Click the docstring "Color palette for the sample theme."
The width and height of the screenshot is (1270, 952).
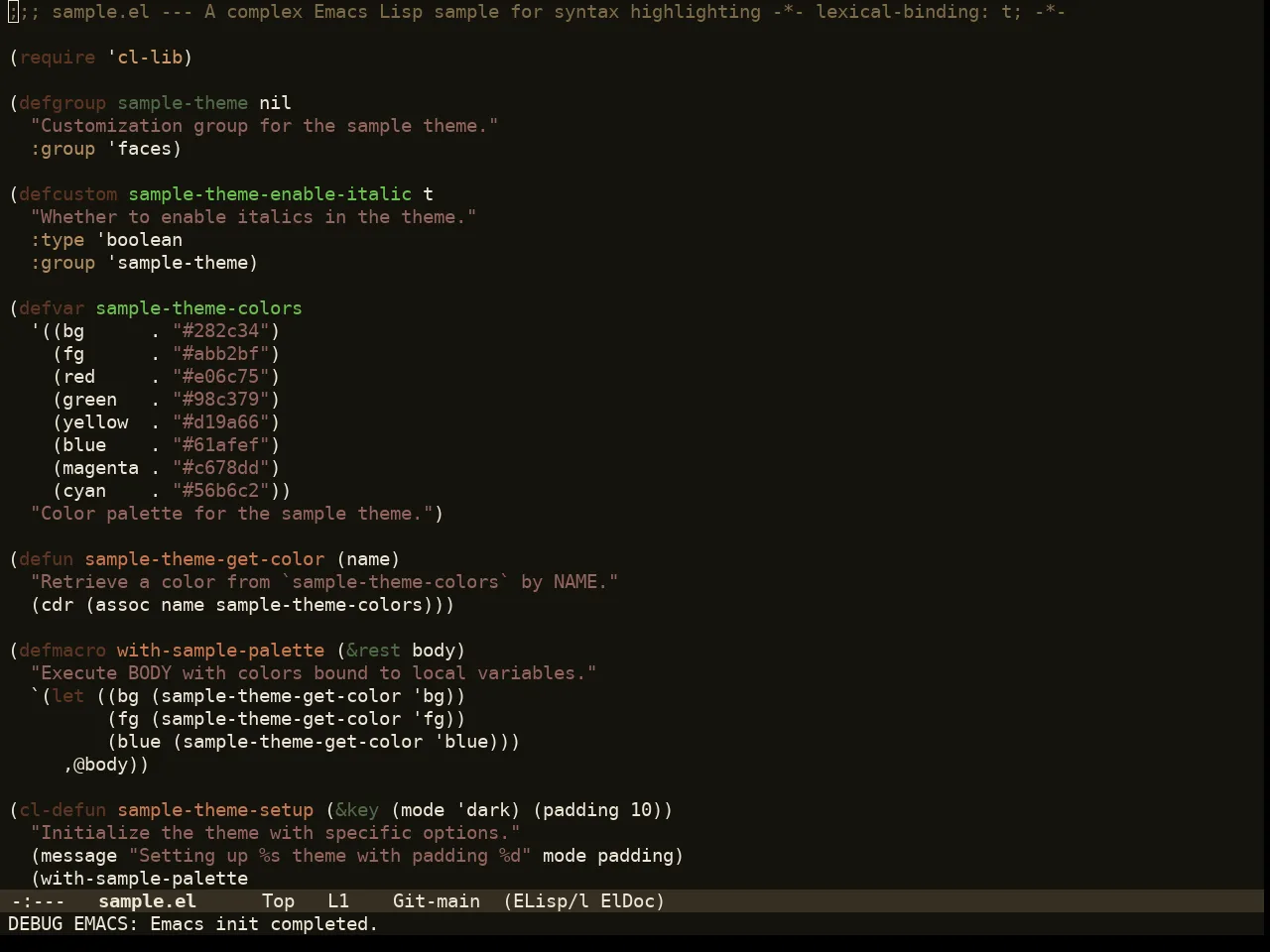[232, 514]
